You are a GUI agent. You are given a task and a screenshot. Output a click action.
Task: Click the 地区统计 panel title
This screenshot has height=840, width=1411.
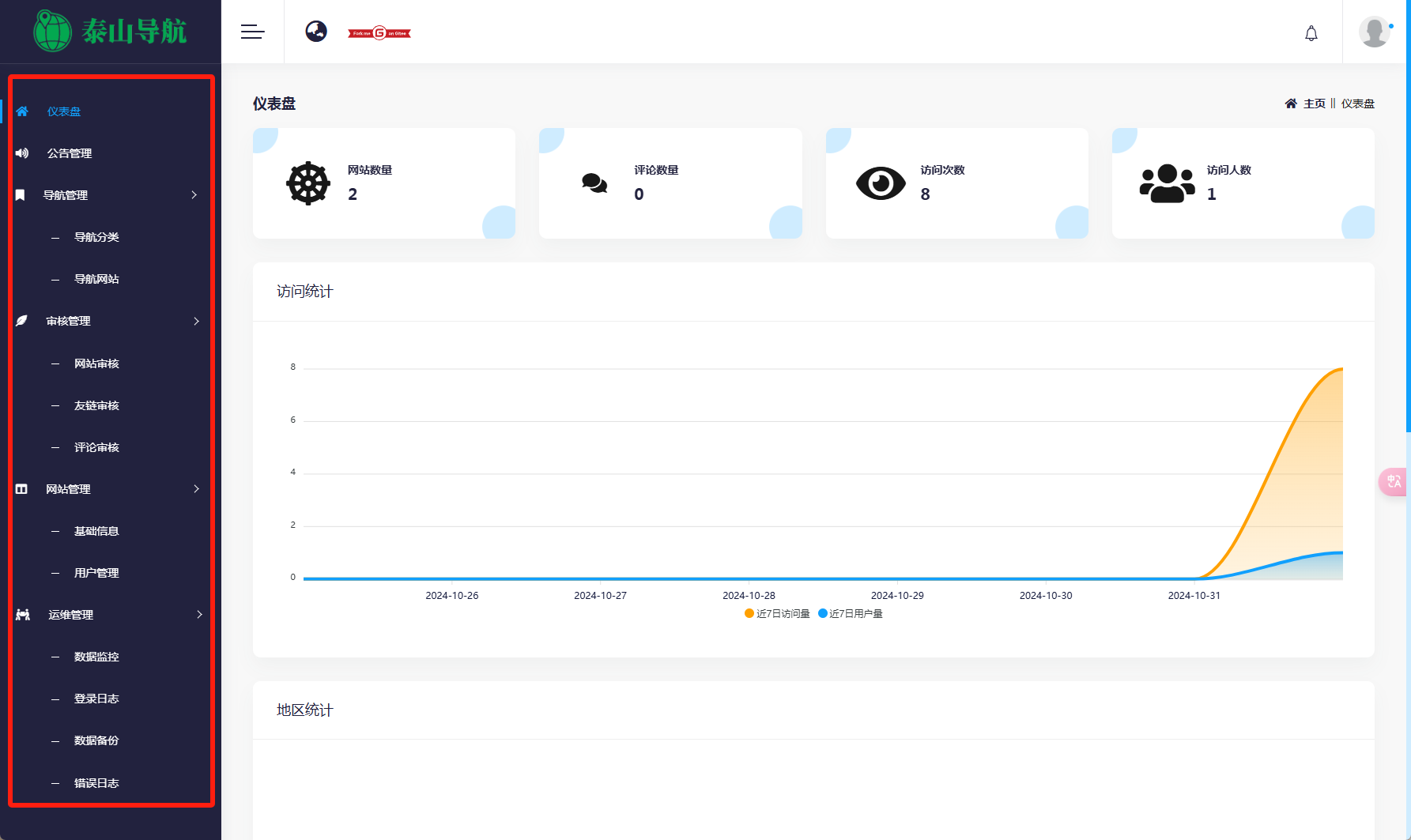coord(305,710)
